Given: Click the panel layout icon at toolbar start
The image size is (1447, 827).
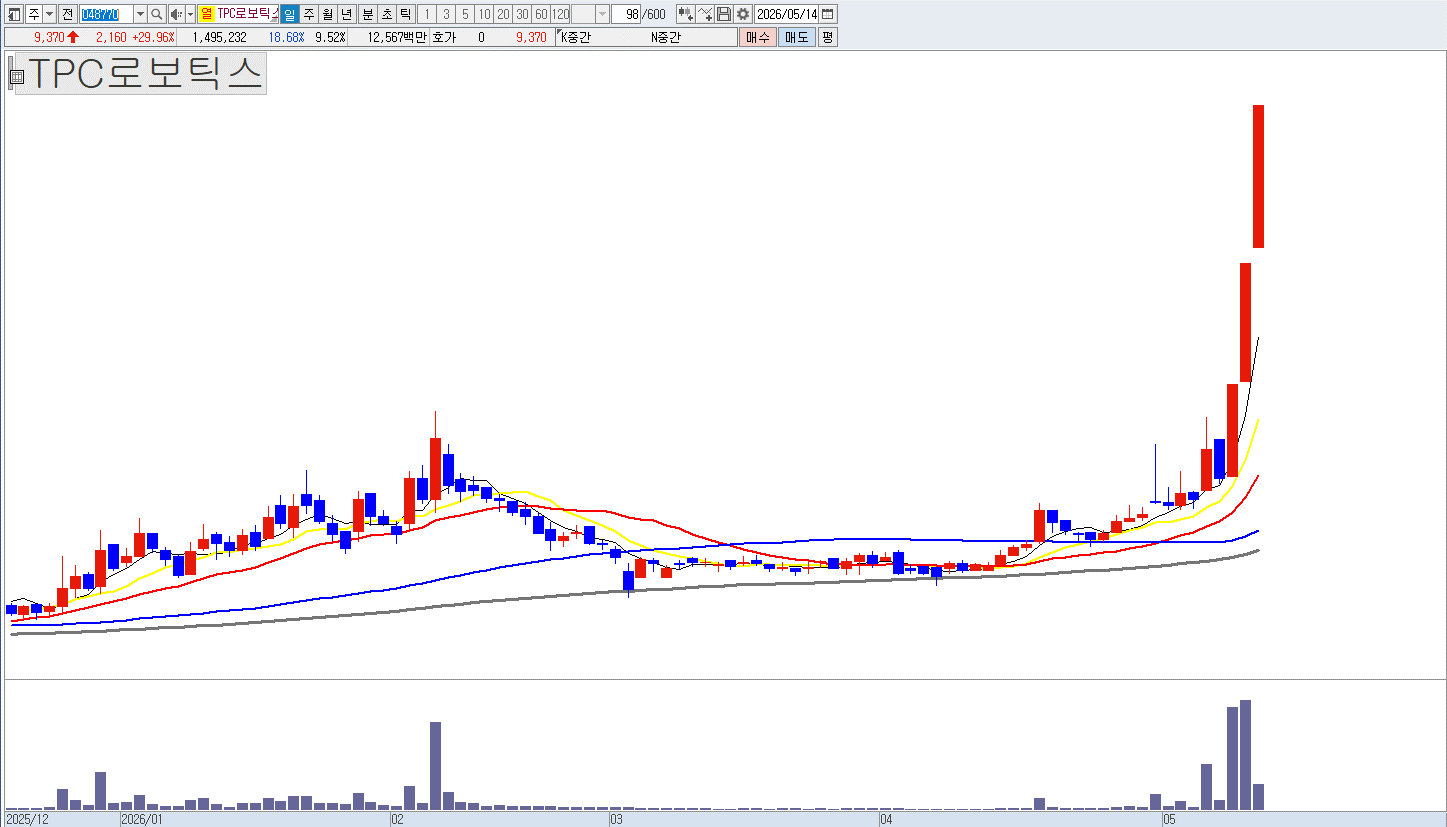Looking at the screenshot, I should coord(14,14).
